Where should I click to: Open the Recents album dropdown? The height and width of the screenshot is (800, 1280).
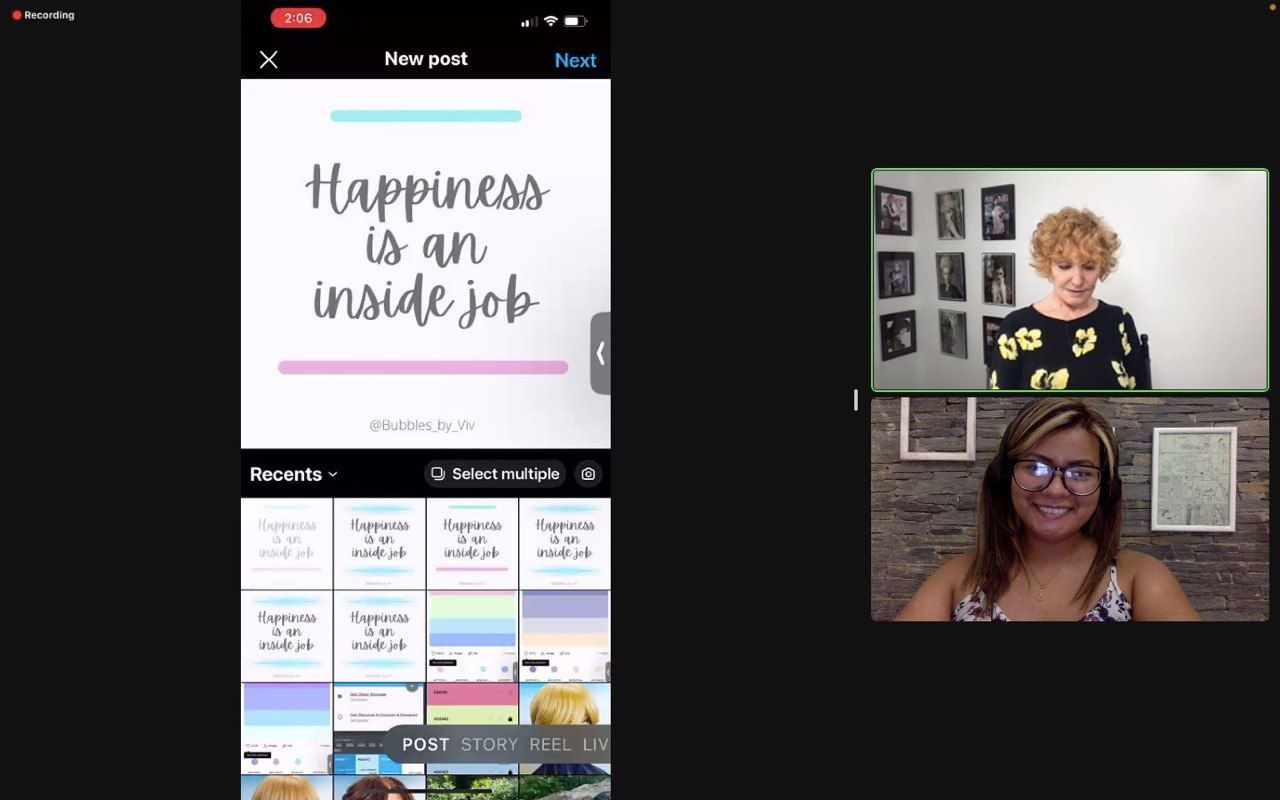[293, 474]
